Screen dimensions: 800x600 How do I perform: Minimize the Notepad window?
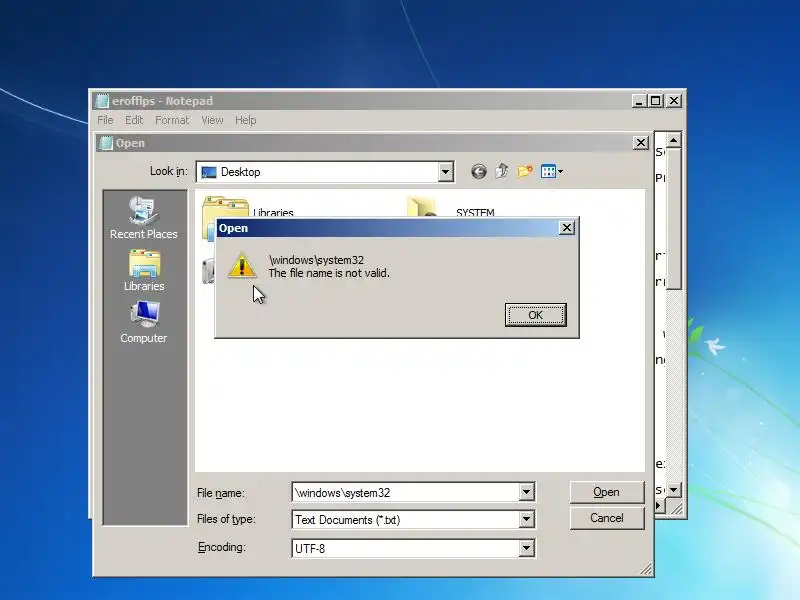tap(639, 101)
